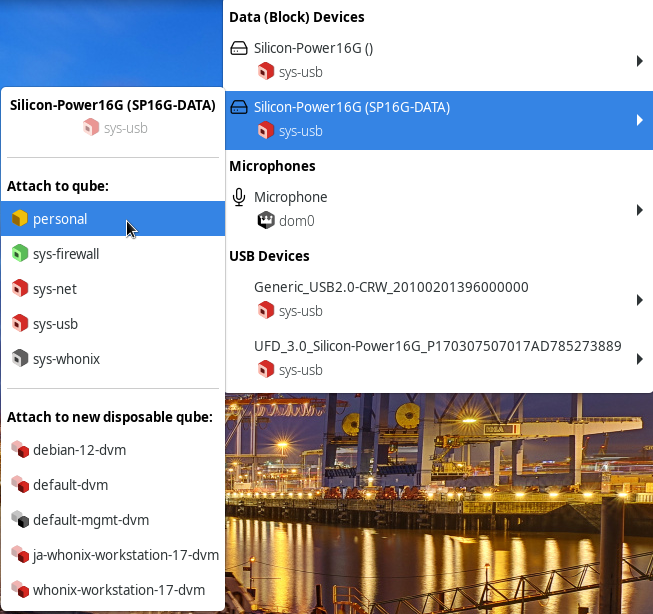
Task: Click the green sys-firewall qube icon
Action: click(x=20, y=253)
